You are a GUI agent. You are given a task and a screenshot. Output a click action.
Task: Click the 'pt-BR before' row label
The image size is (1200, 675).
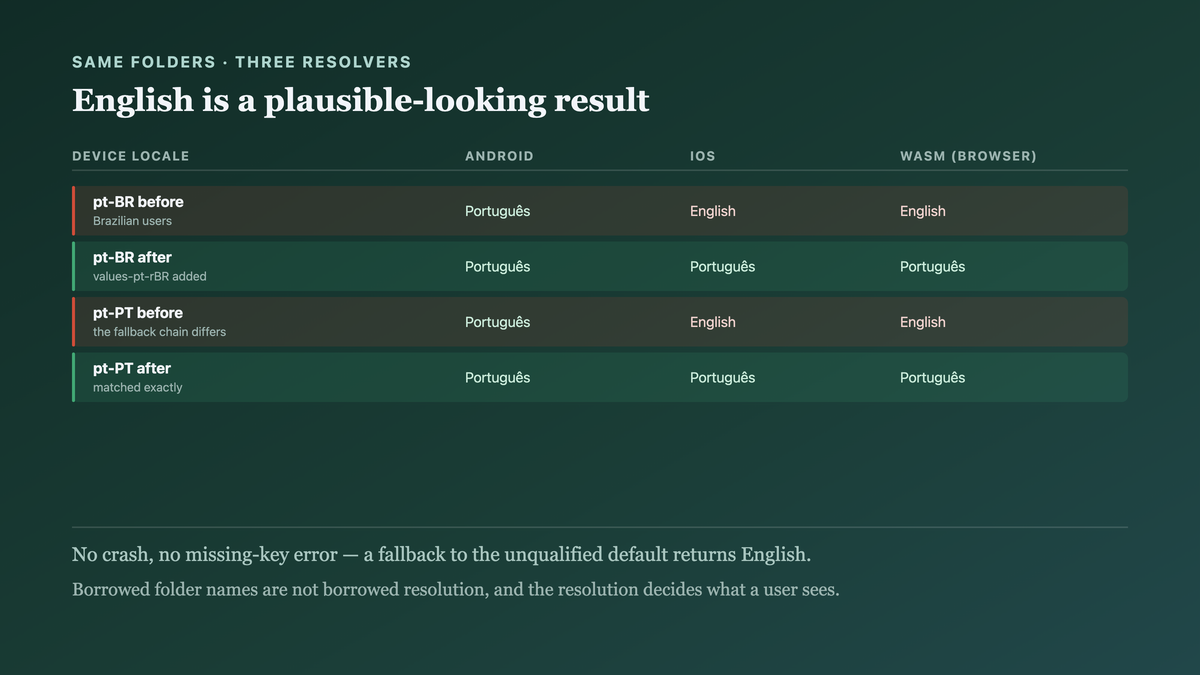[x=138, y=202]
